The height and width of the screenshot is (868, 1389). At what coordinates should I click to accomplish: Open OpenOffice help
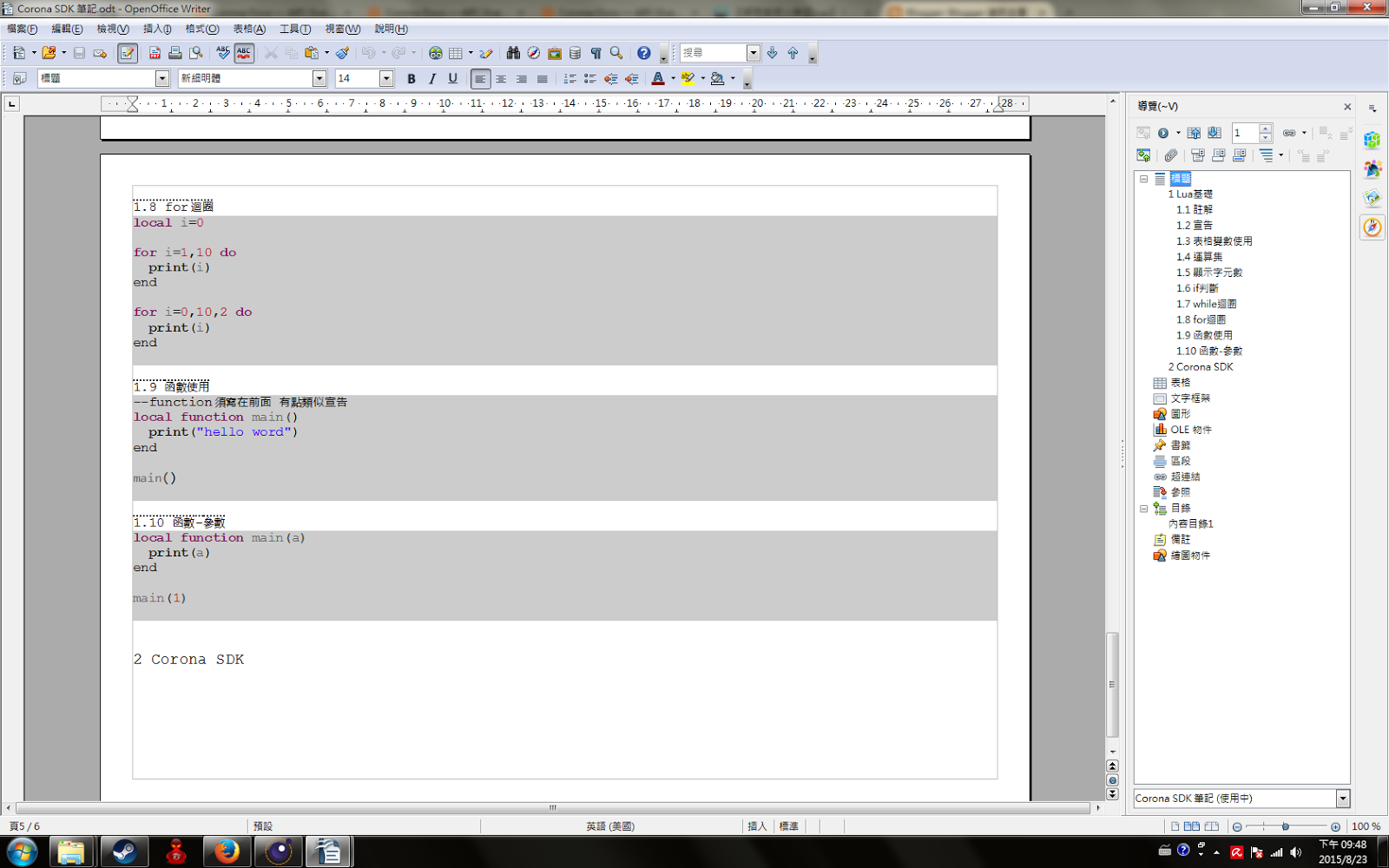[643, 53]
